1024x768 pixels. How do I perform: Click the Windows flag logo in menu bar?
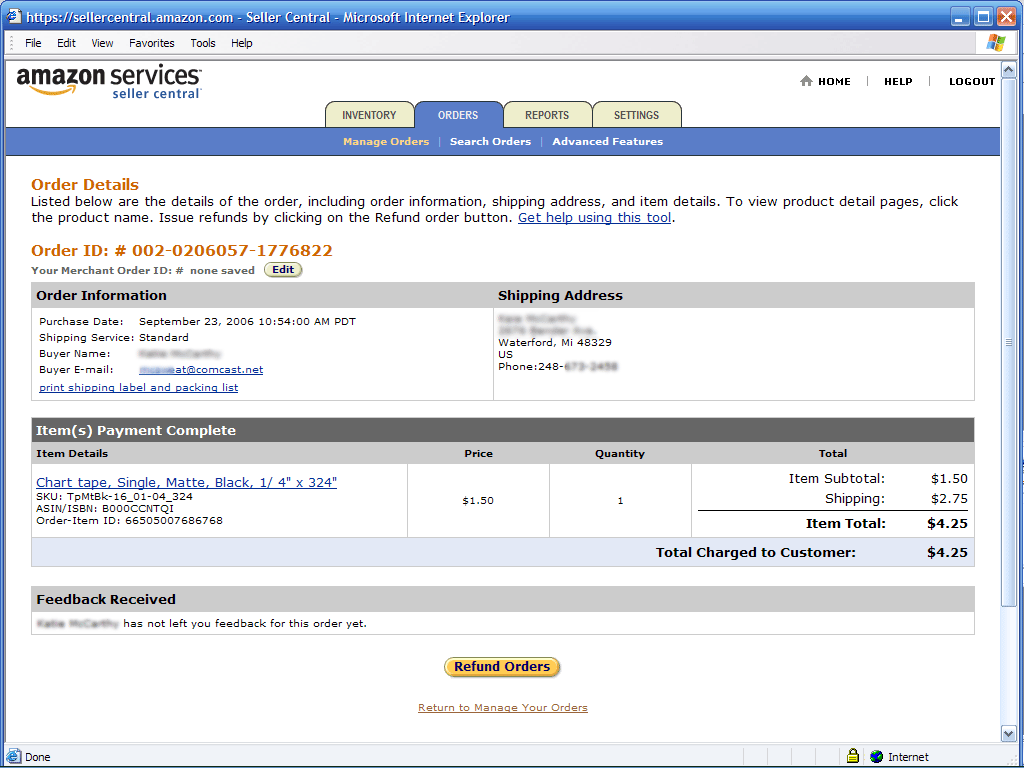pyautogui.click(x=996, y=42)
